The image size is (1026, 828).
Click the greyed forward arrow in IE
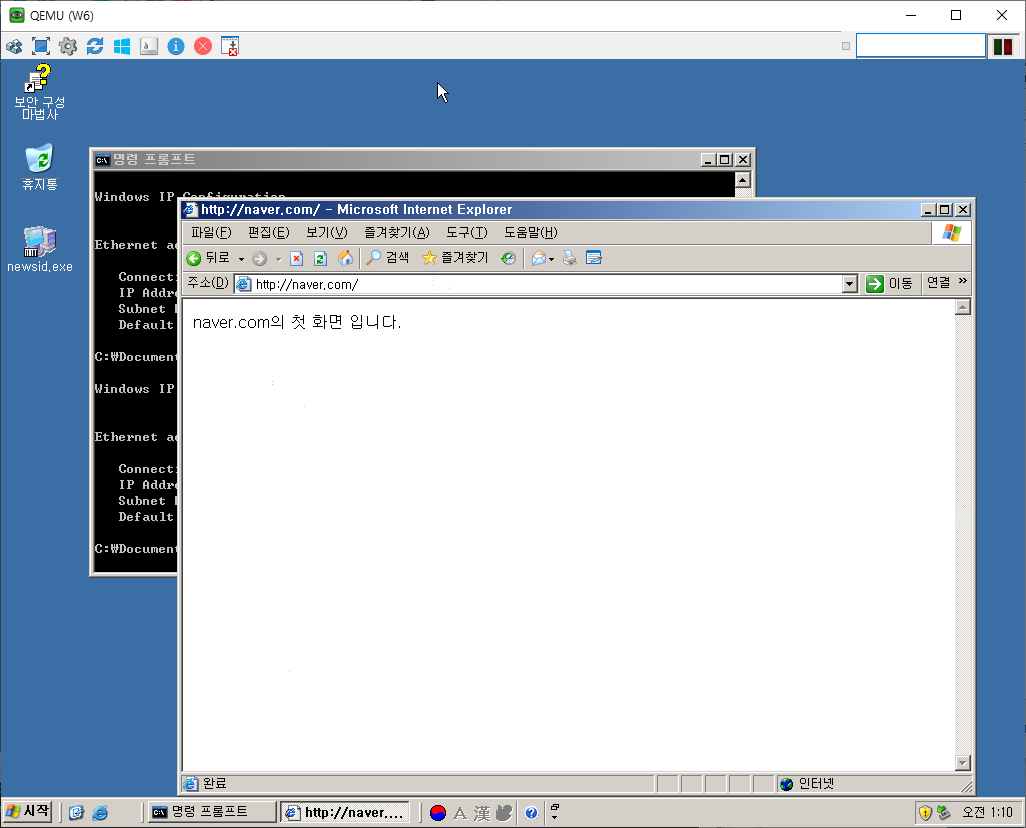[x=260, y=259]
